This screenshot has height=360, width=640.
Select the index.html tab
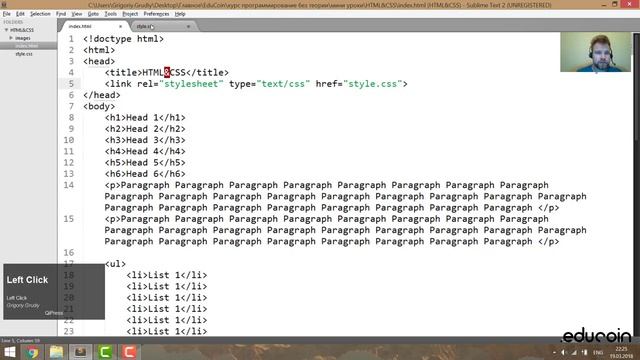[94, 27]
